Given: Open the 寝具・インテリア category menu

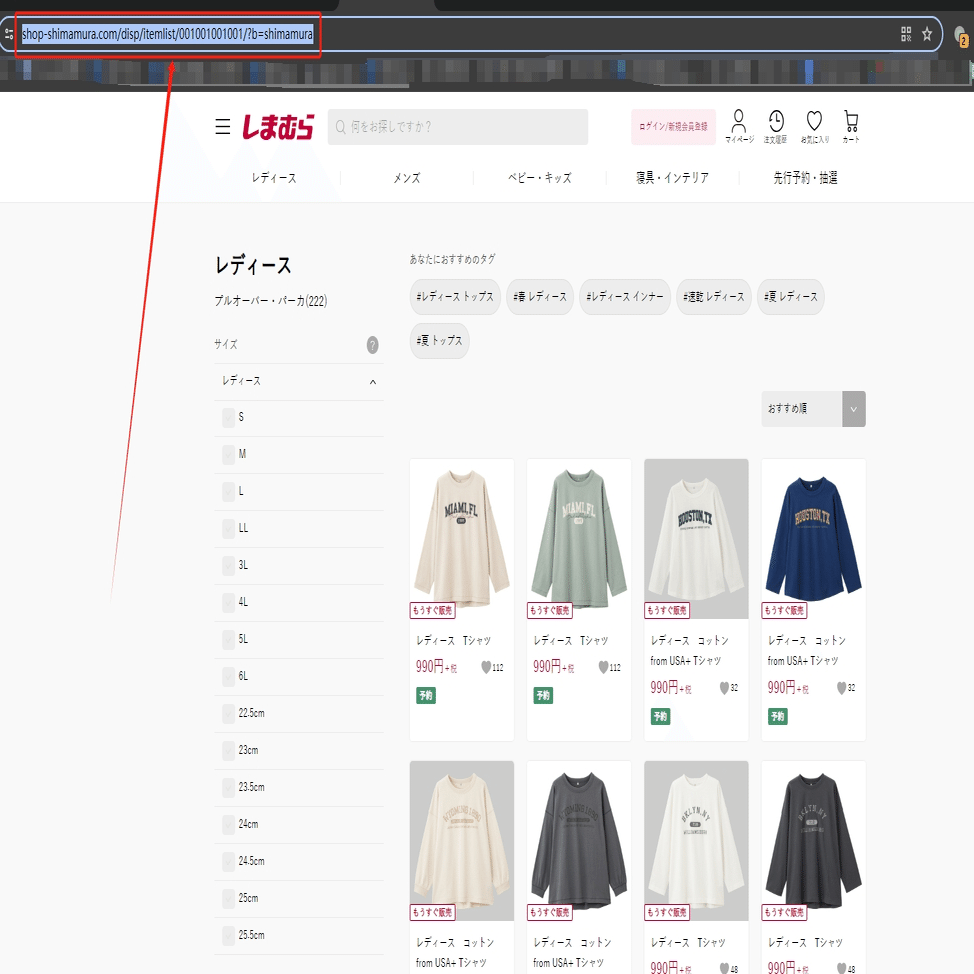Looking at the screenshot, I should tap(672, 178).
